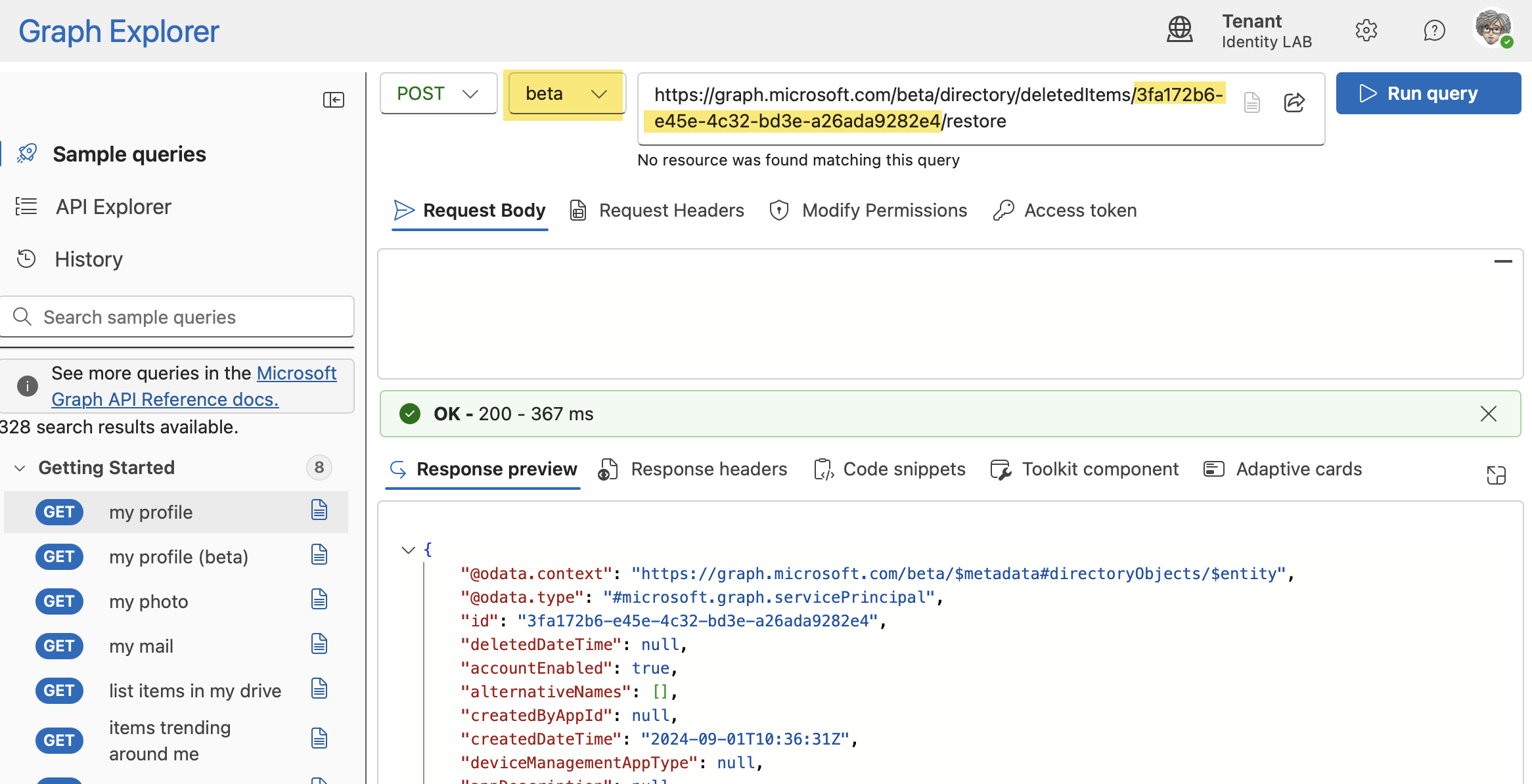Collapse the sidebar using the panel icon

pos(334,100)
